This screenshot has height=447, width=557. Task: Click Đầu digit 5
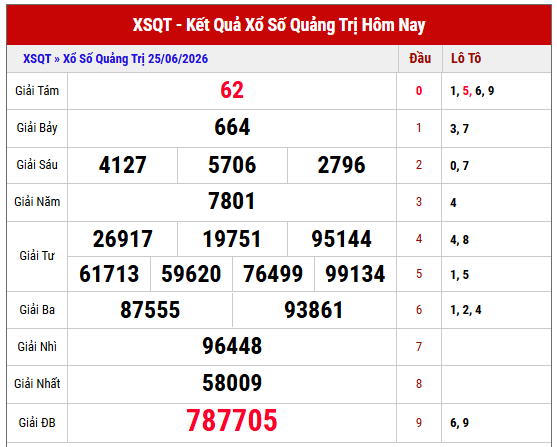pos(419,274)
